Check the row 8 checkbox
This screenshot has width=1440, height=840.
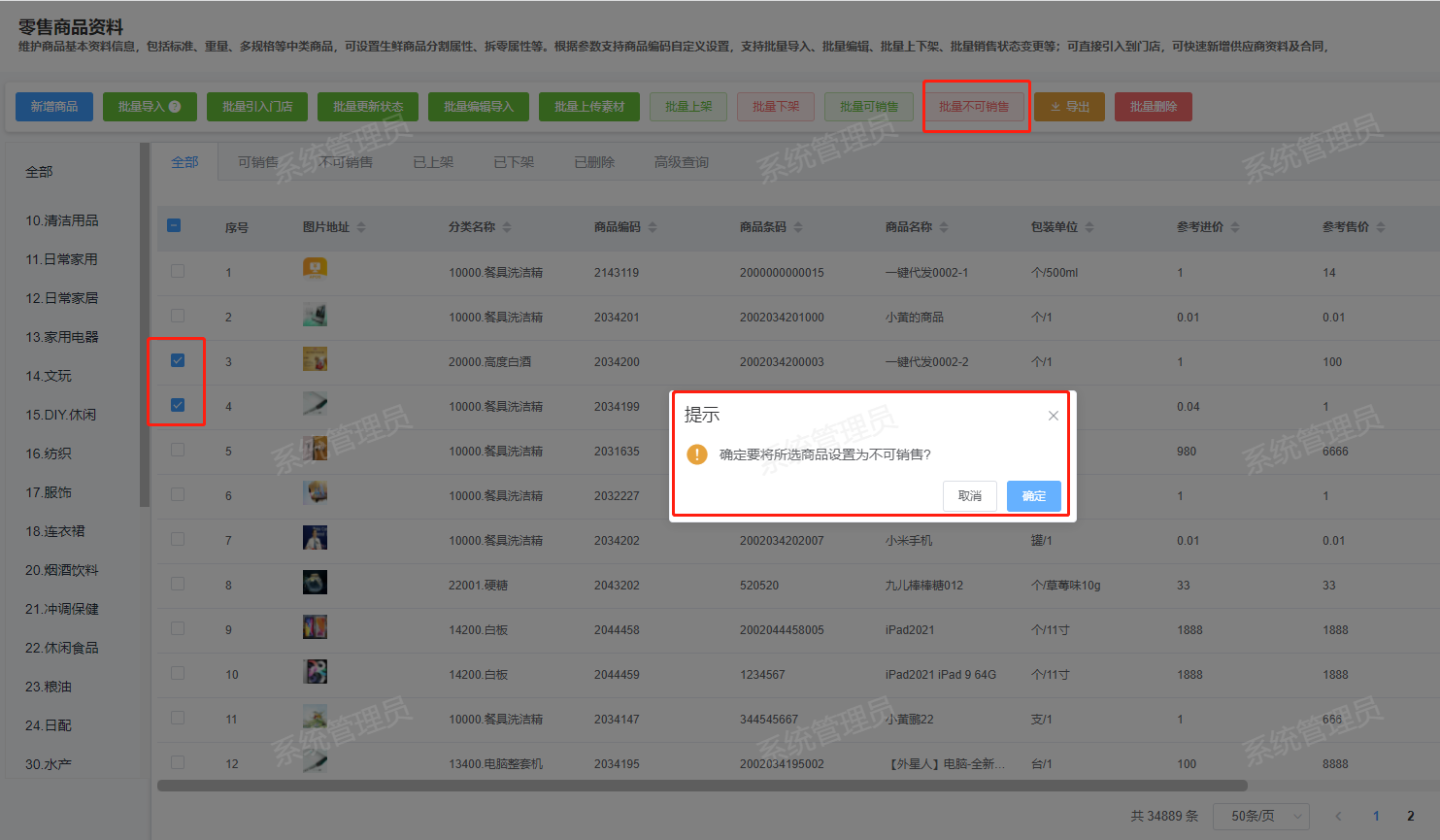tap(178, 584)
